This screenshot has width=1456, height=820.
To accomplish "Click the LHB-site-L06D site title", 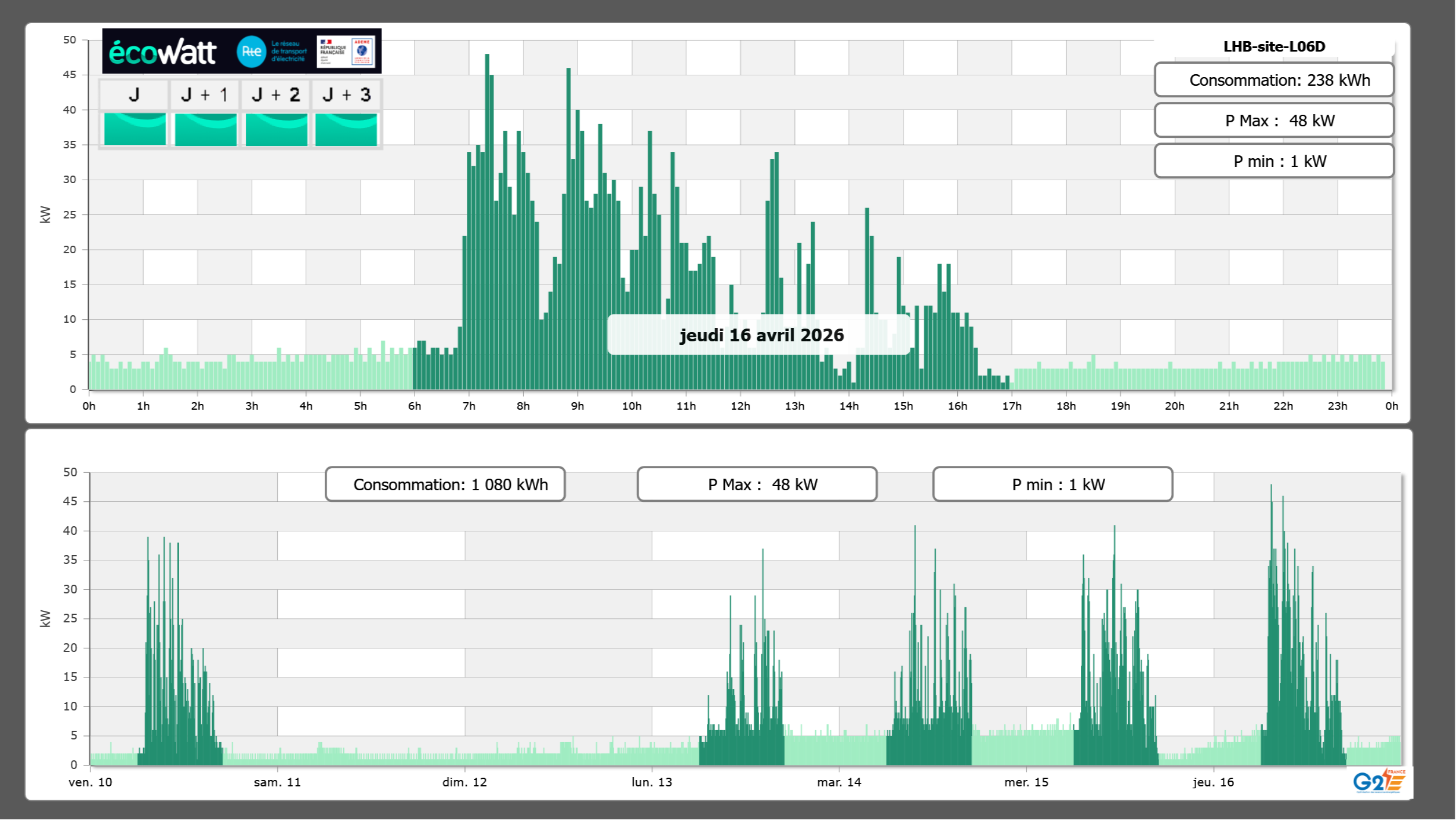I will click(1273, 46).
